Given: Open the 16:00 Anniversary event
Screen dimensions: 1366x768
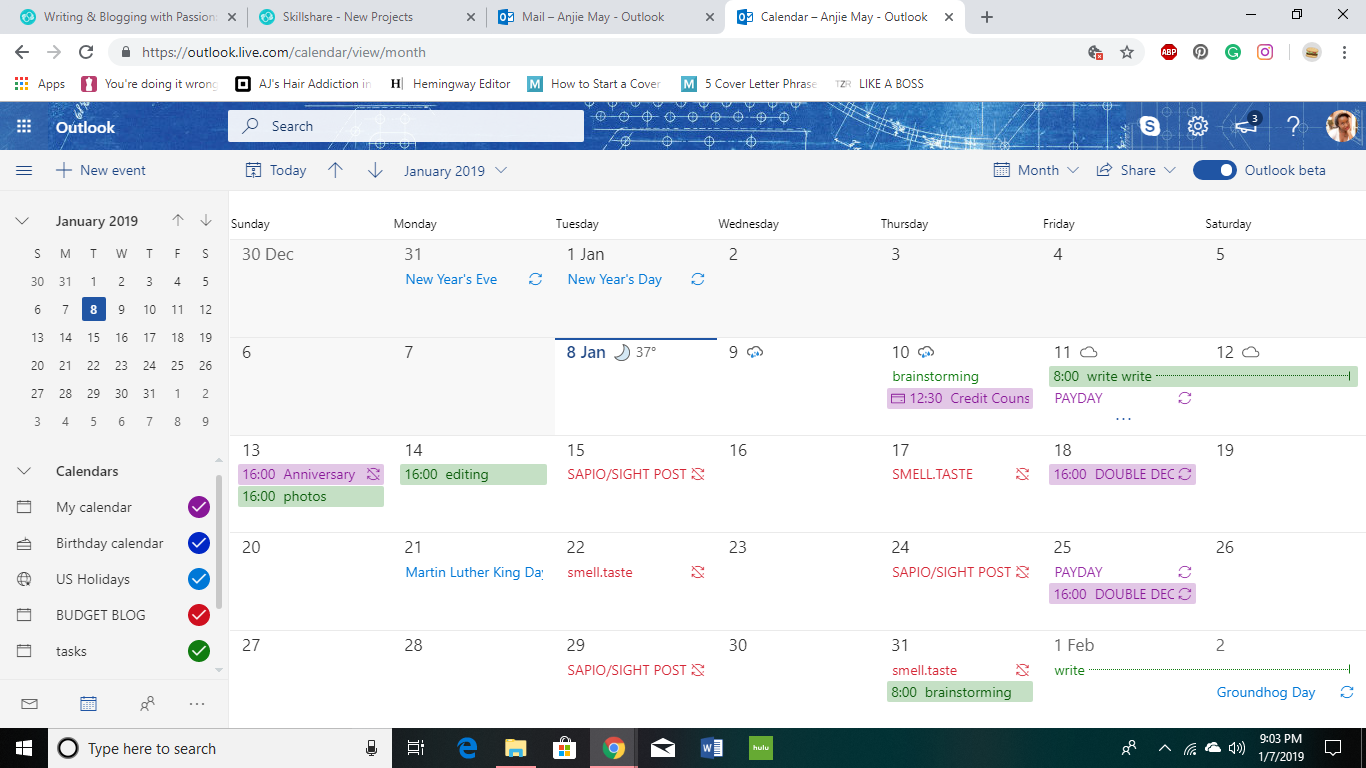Looking at the screenshot, I should tap(311, 474).
